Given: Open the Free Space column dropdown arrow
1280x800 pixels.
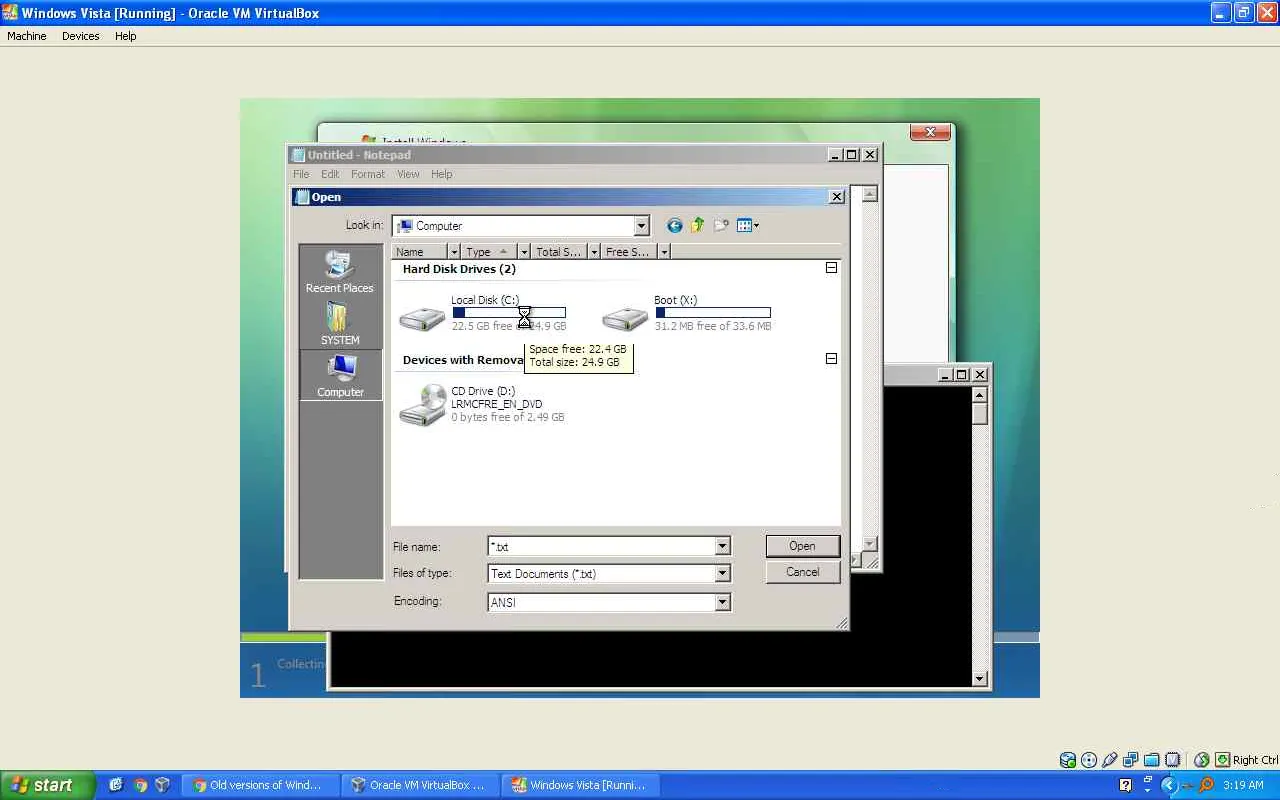Looking at the screenshot, I should pyautogui.click(x=664, y=252).
